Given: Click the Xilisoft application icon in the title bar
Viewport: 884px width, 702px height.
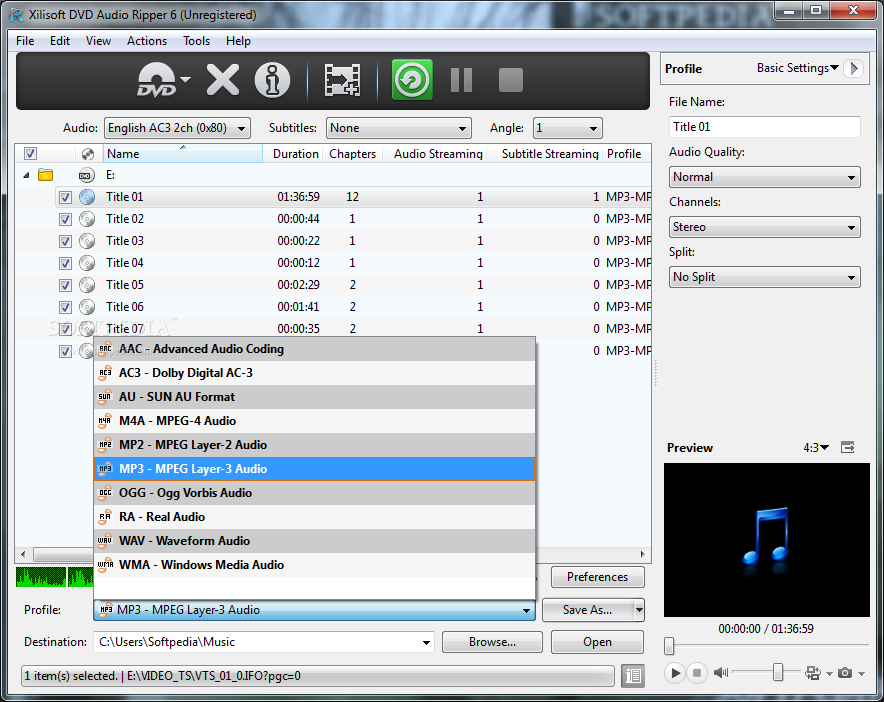Looking at the screenshot, I should 16,15.
